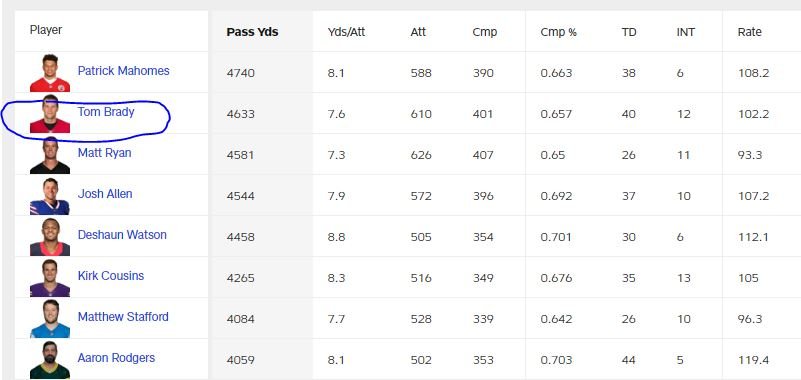Click the Aaron Rodgers row headshot thumbnail

[x=50, y=360]
